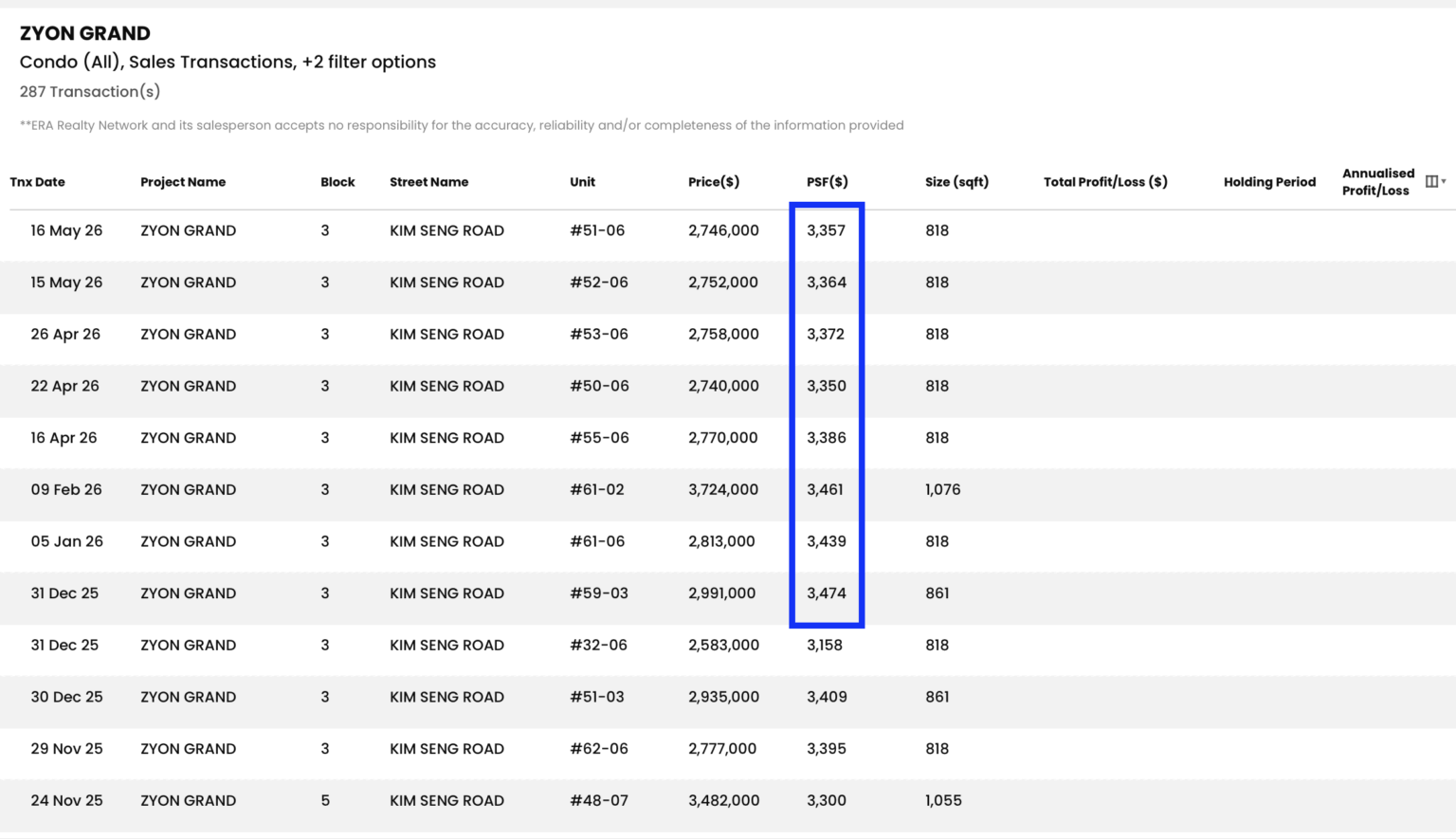This screenshot has width=1456, height=839.
Task: Click the Street Name column header
Action: point(428,182)
